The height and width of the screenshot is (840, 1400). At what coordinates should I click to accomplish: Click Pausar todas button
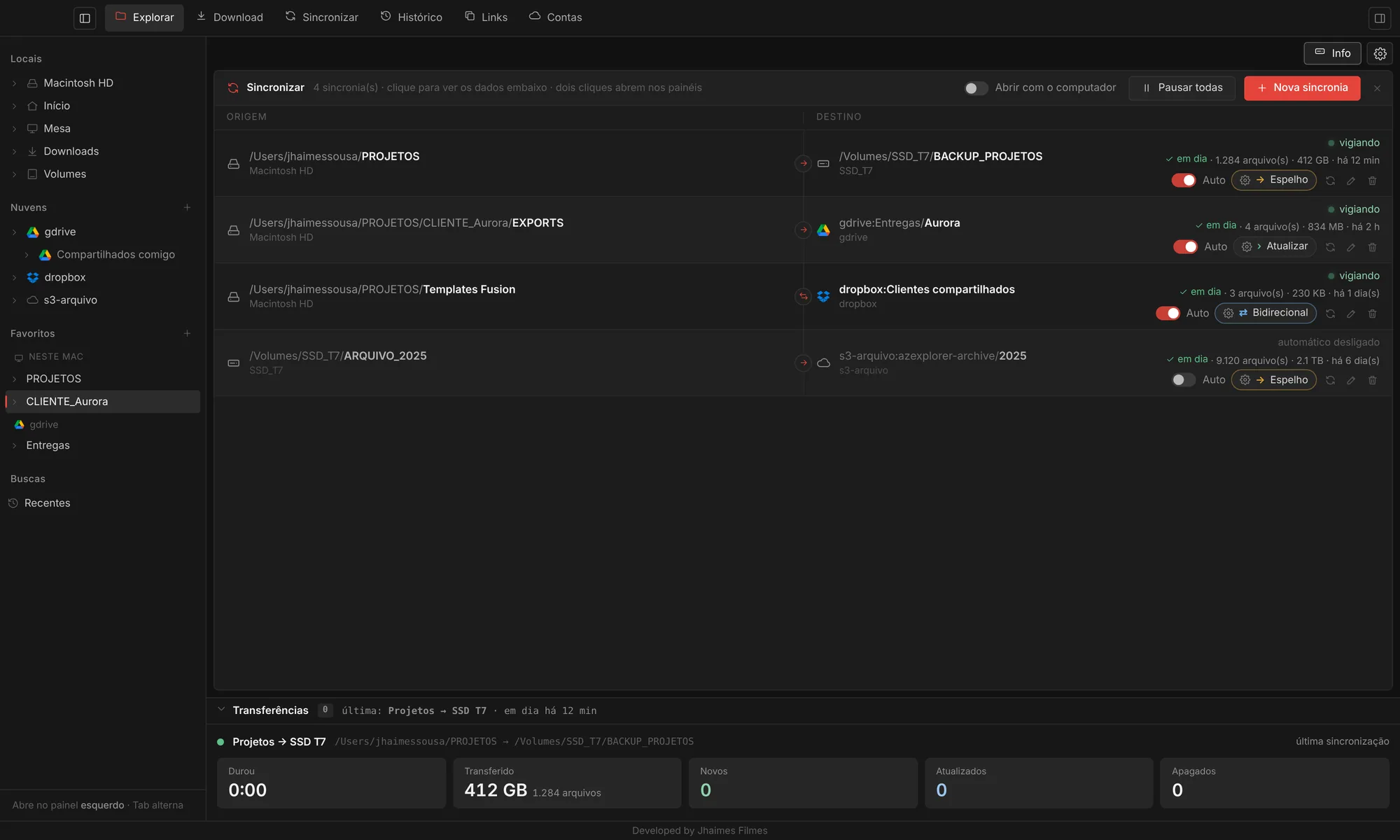pyautogui.click(x=1182, y=88)
